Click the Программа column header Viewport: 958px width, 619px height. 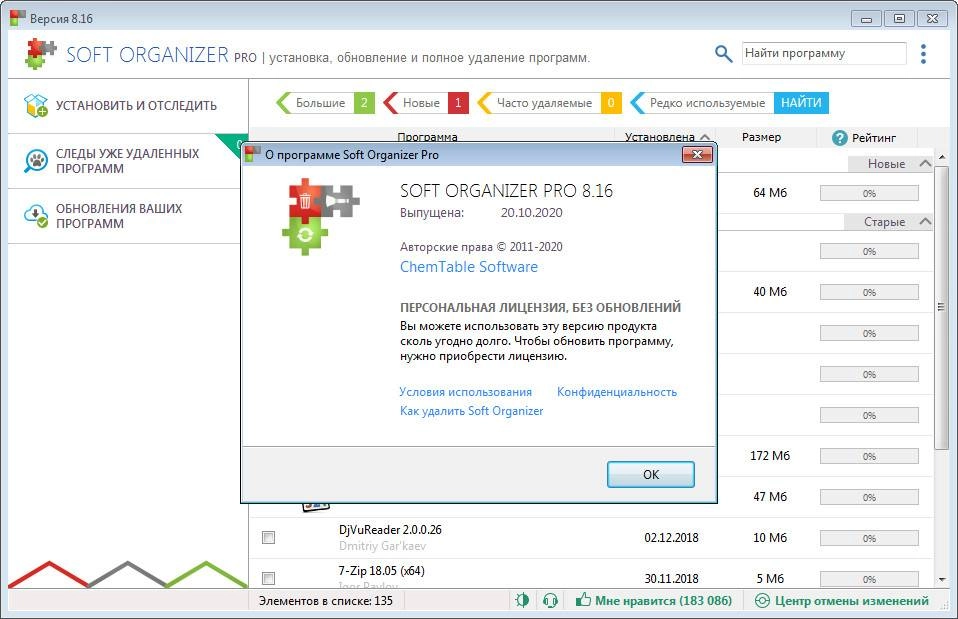click(x=427, y=137)
